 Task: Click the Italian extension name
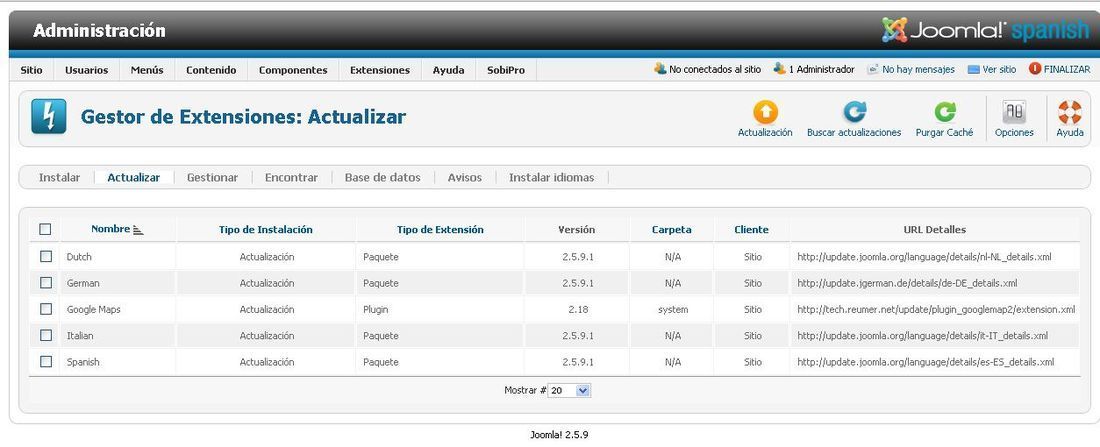[x=80, y=336]
